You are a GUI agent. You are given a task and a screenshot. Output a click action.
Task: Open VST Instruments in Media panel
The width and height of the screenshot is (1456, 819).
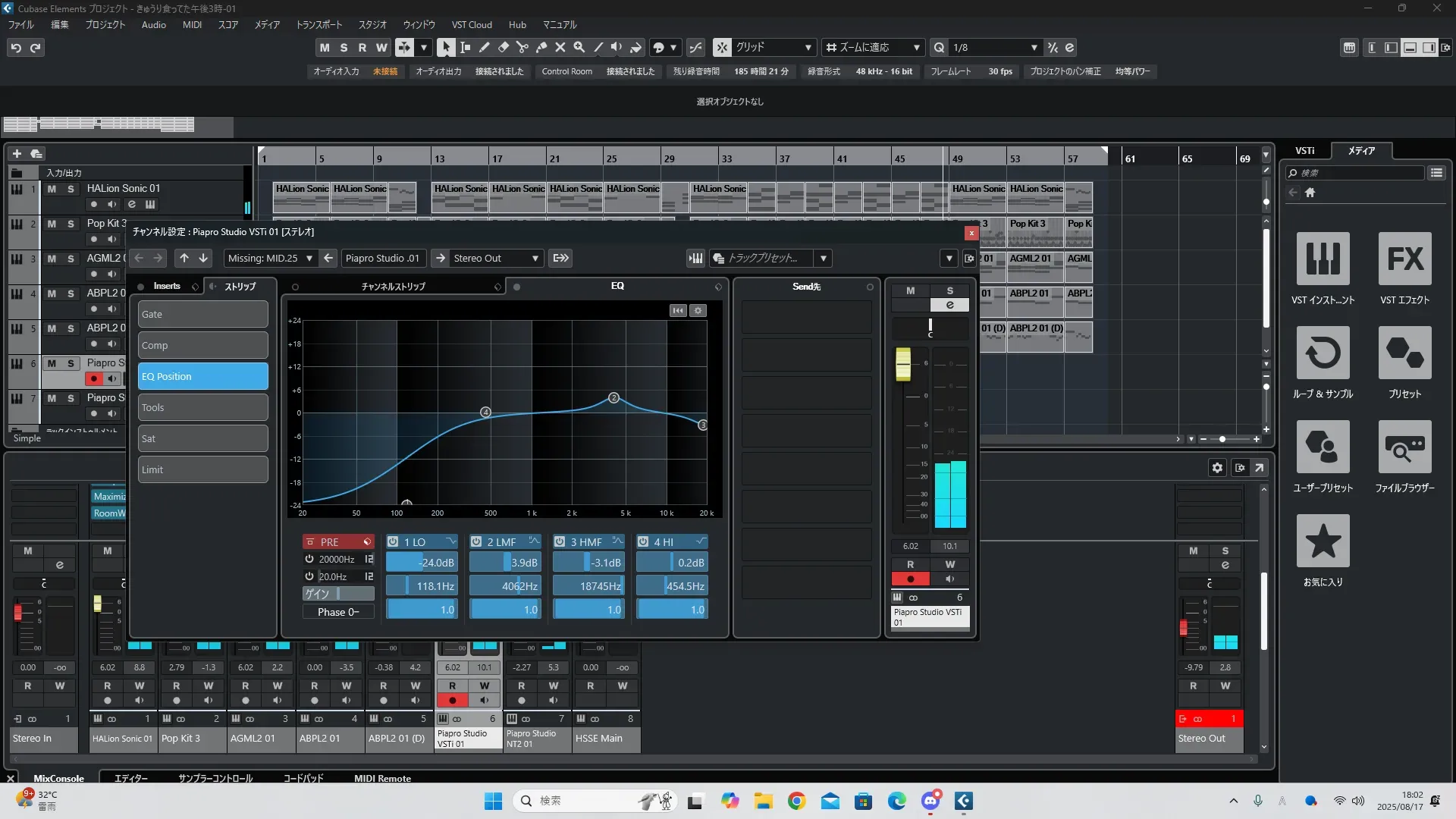(x=1323, y=259)
